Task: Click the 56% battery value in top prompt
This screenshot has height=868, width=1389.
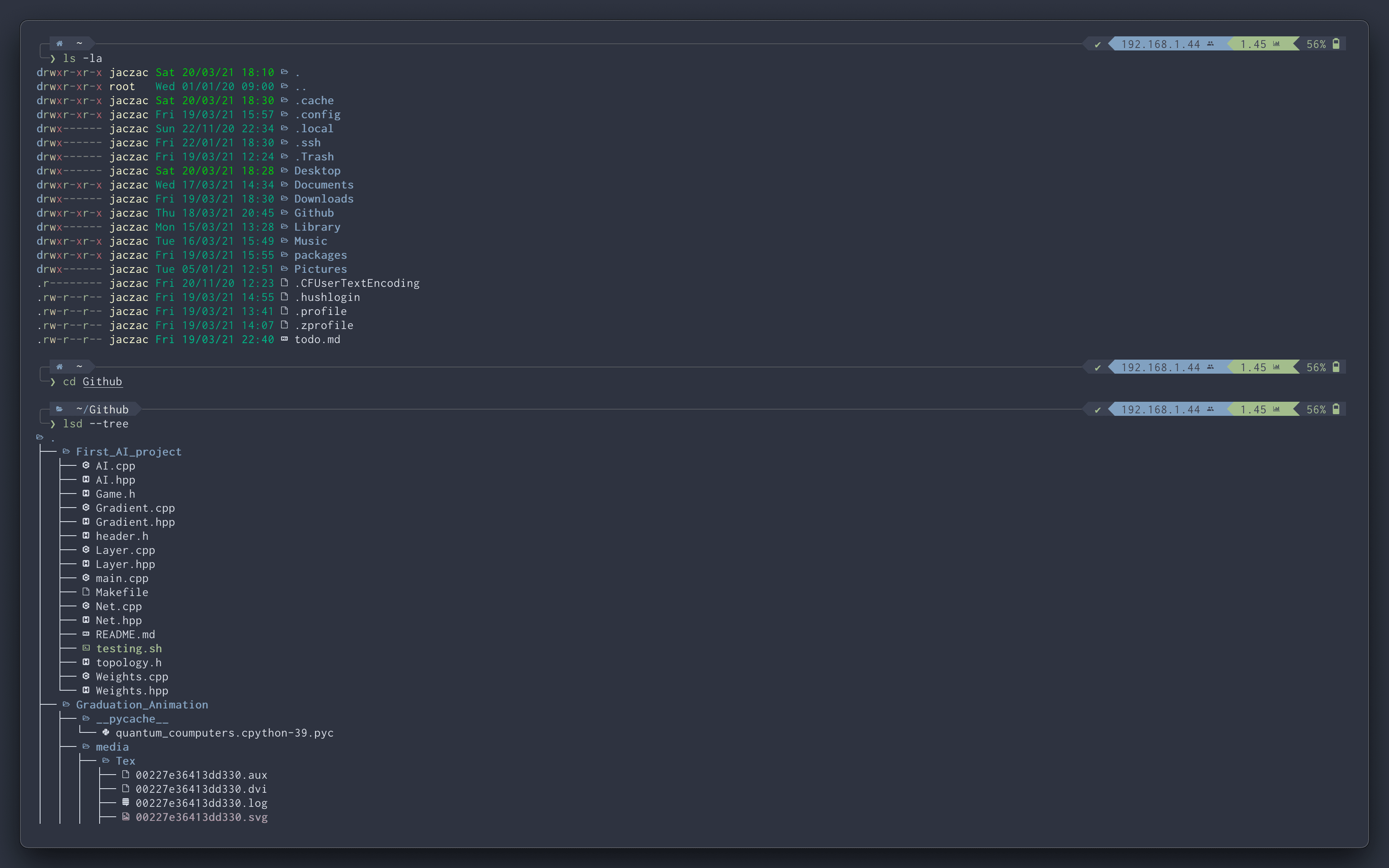Action: click(x=1316, y=44)
